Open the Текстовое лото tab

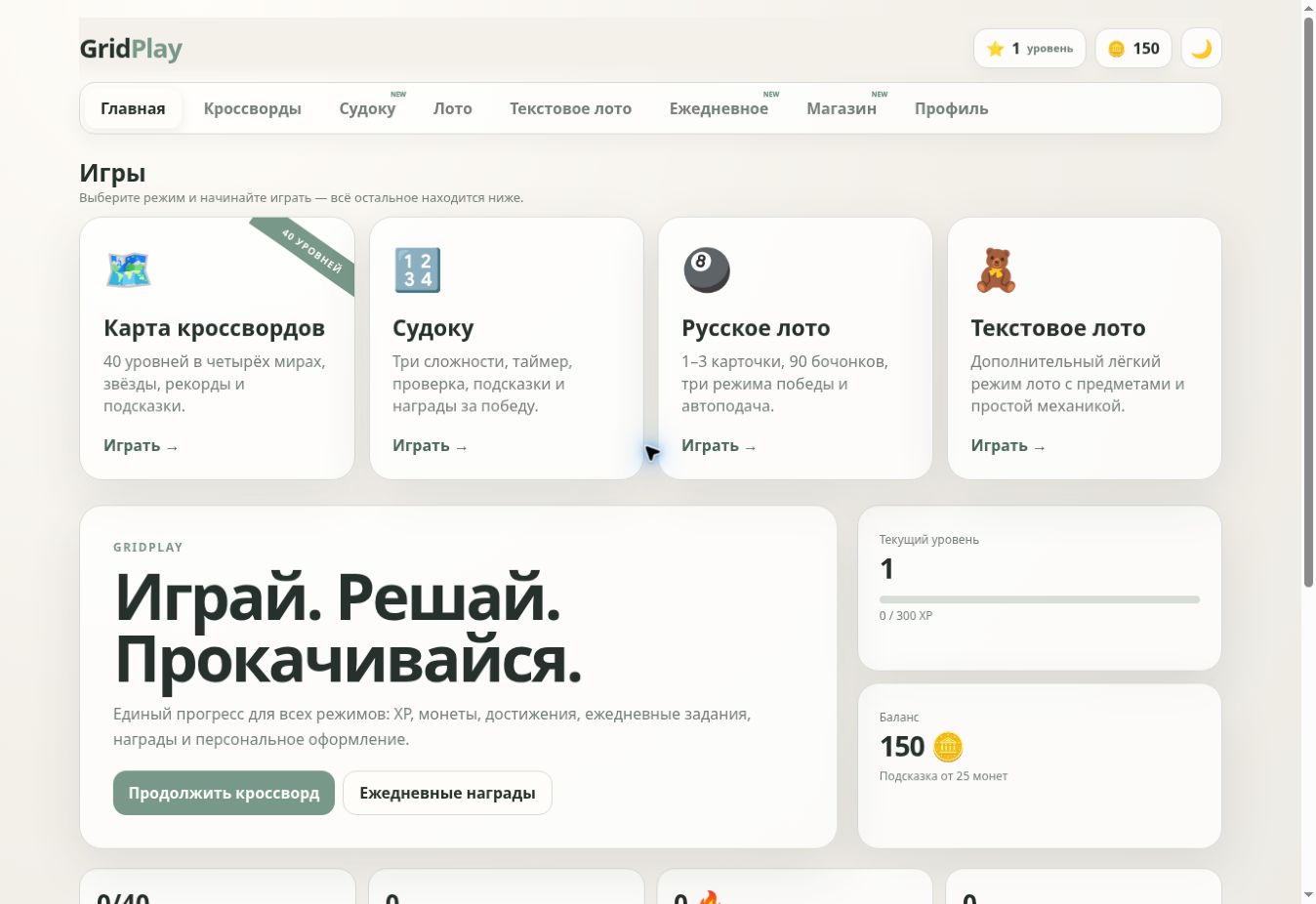click(570, 108)
